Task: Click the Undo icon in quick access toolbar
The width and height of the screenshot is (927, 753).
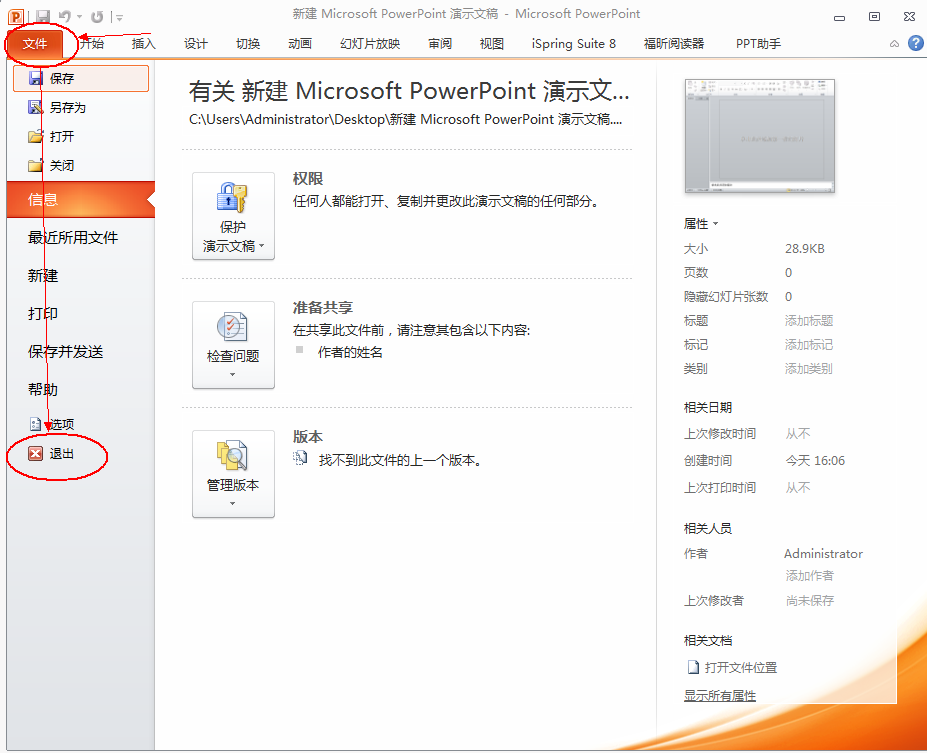Action: click(65, 17)
